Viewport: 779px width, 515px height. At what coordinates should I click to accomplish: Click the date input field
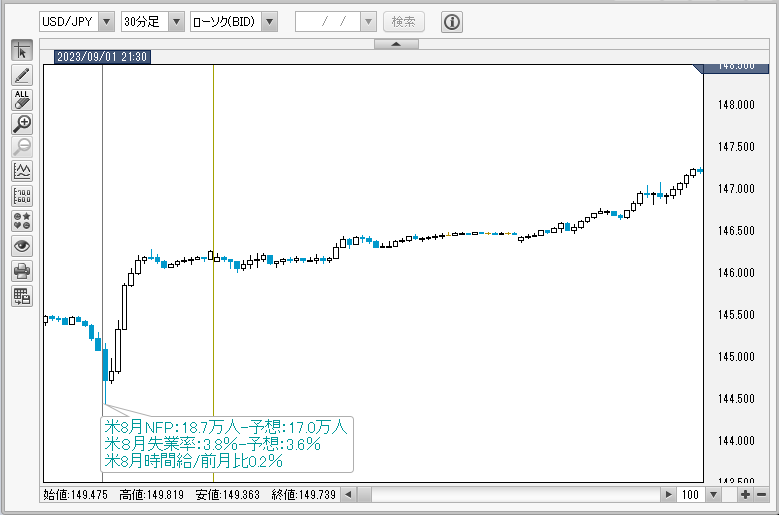pos(328,21)
